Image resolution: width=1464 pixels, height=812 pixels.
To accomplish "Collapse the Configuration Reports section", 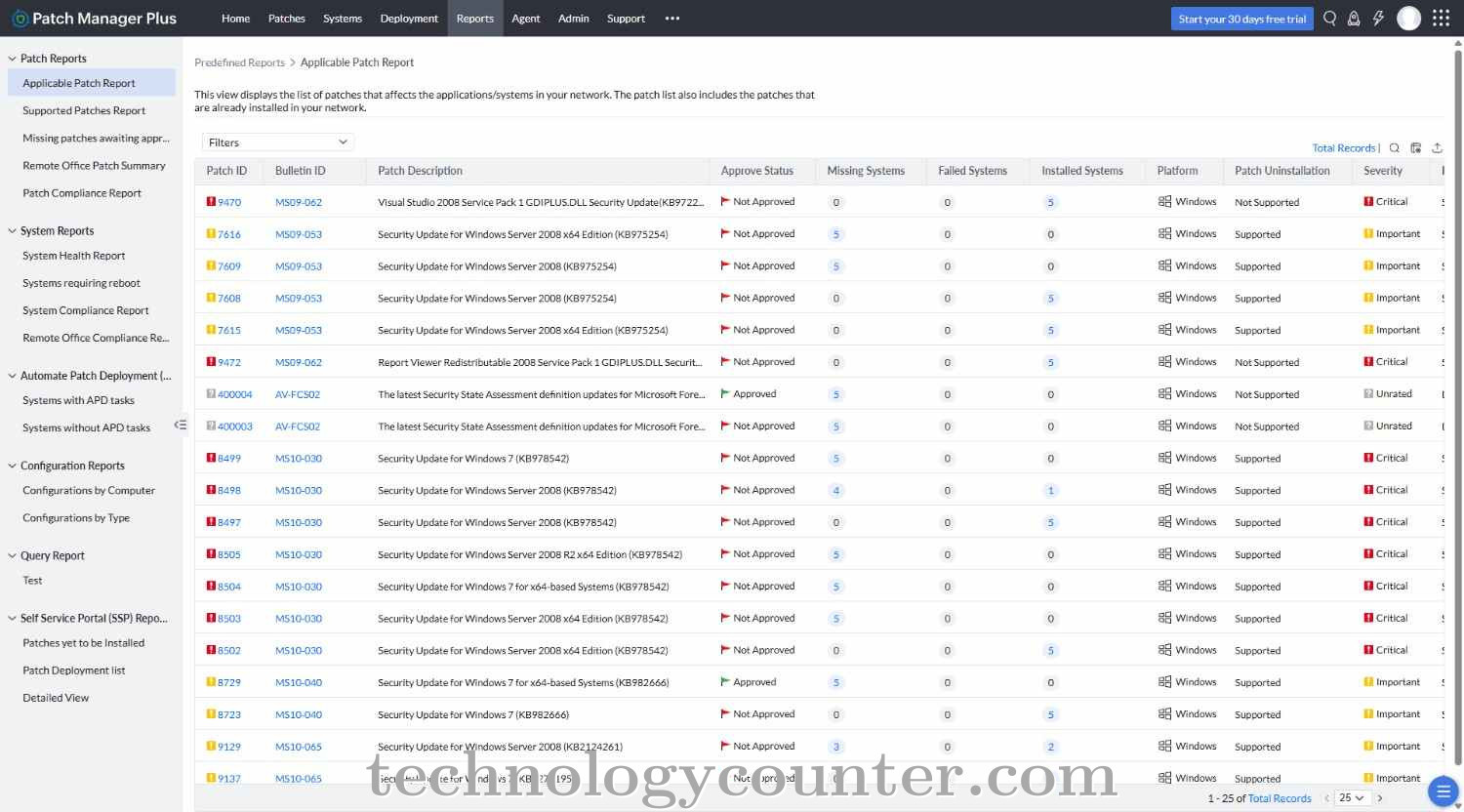I will click(x=12, y=467).
